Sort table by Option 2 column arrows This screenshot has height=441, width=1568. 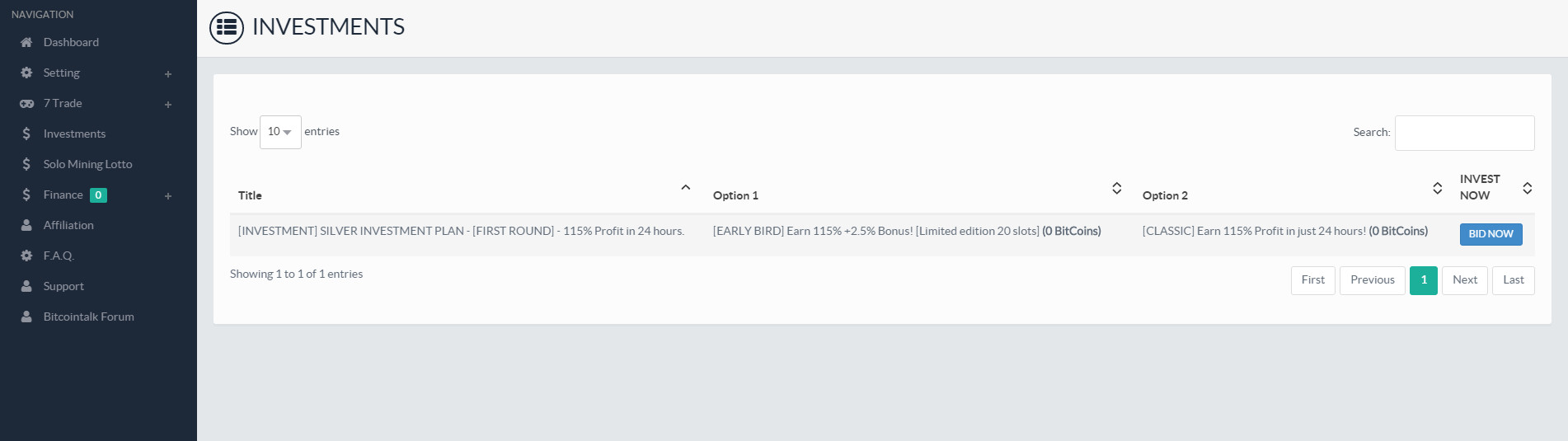pos(1437,188)
